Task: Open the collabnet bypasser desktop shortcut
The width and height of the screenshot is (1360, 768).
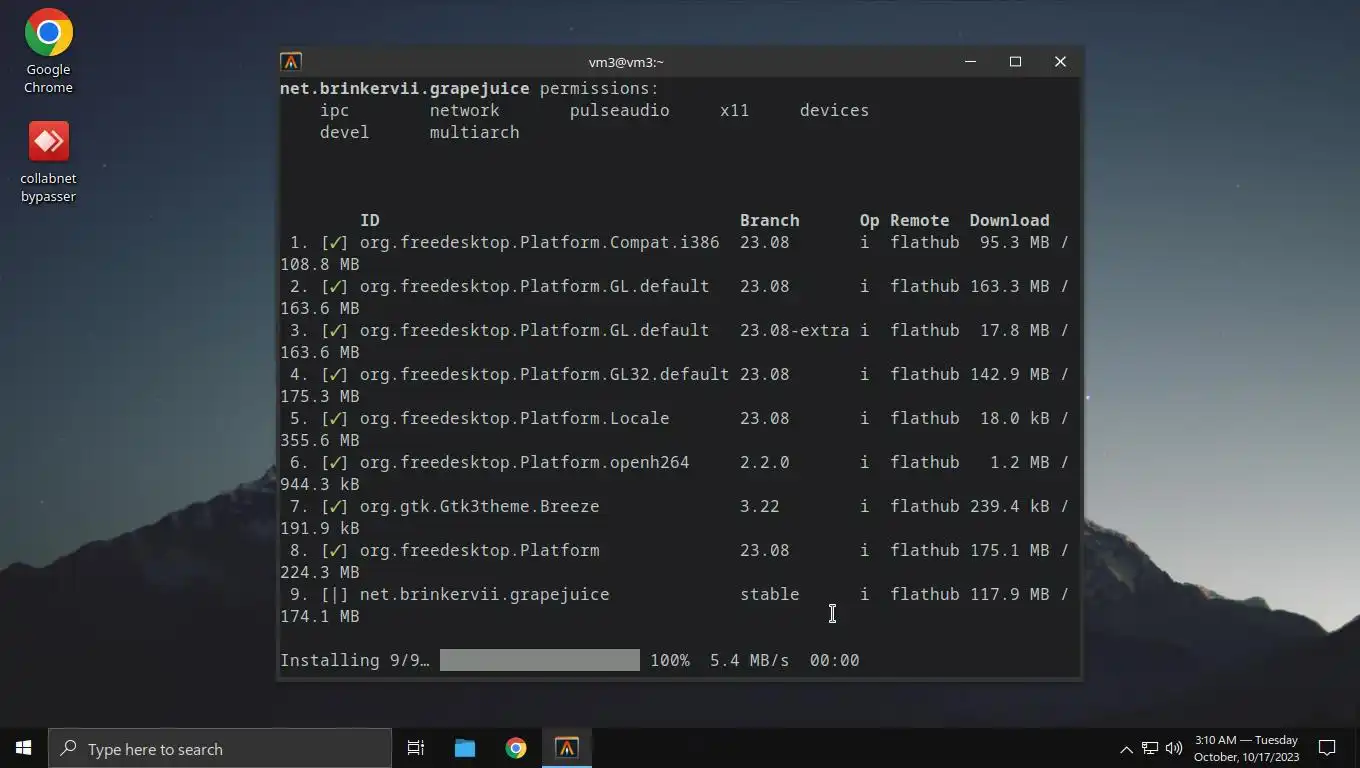Action: click(48, 161)
